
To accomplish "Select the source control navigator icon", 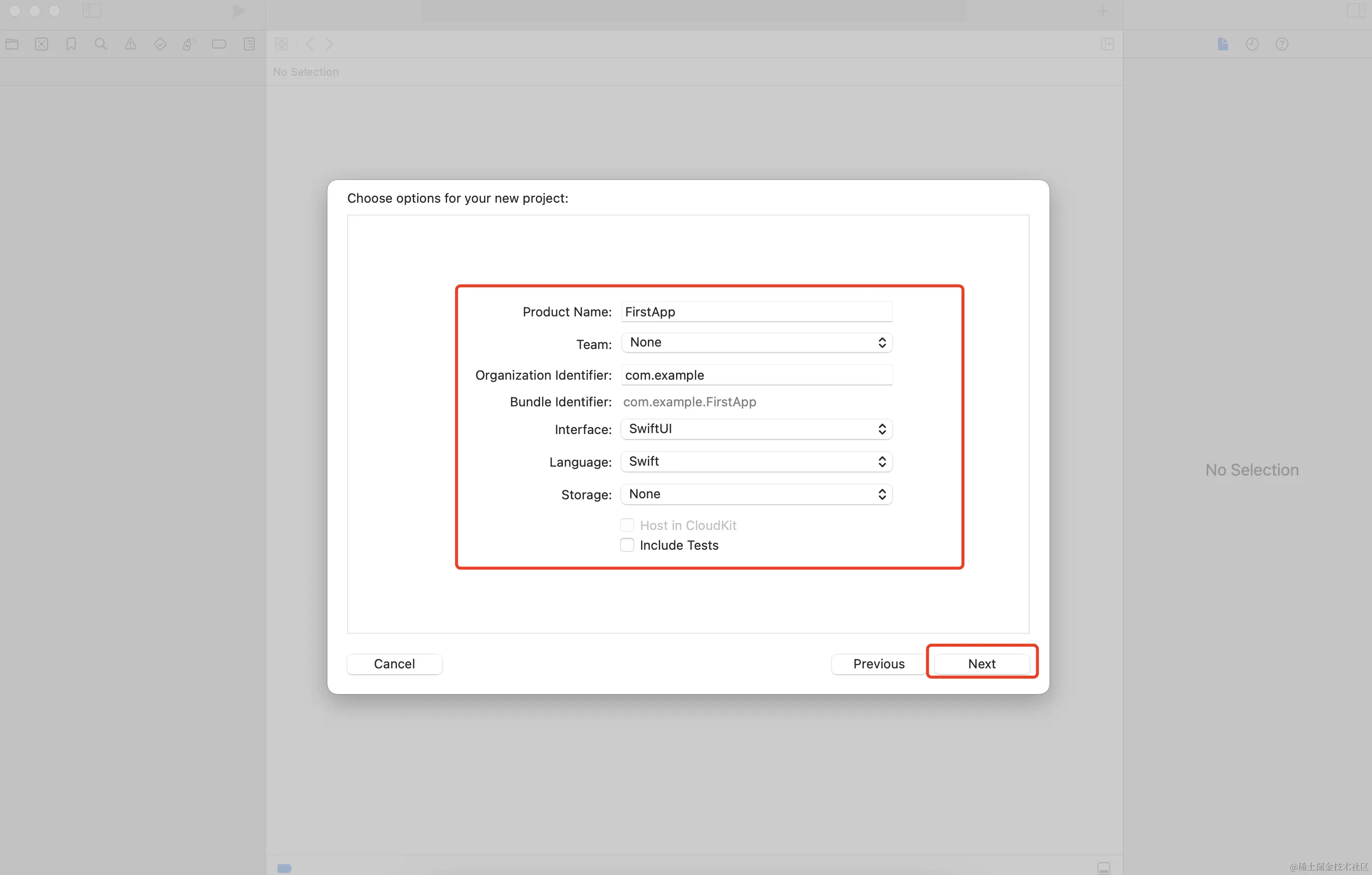I will (42, 44).
